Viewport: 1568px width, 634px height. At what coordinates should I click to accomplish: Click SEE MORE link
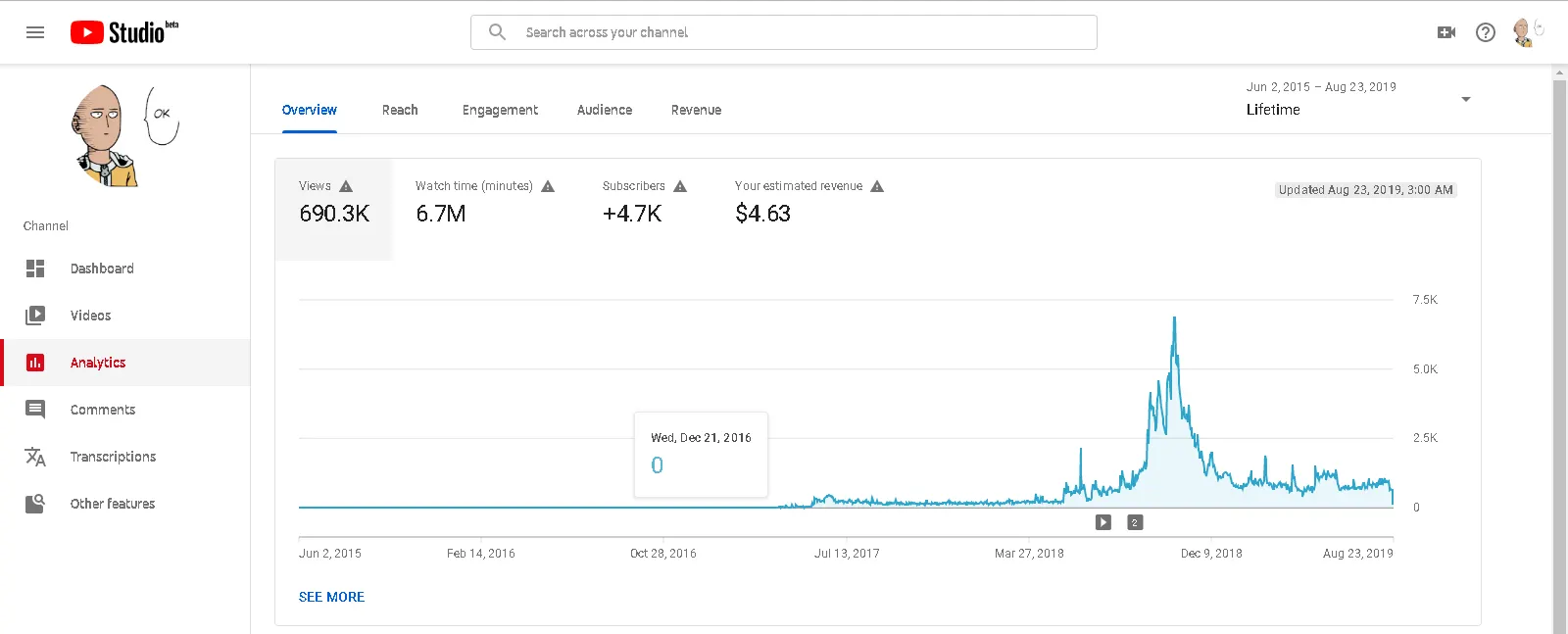pos(331,597)
